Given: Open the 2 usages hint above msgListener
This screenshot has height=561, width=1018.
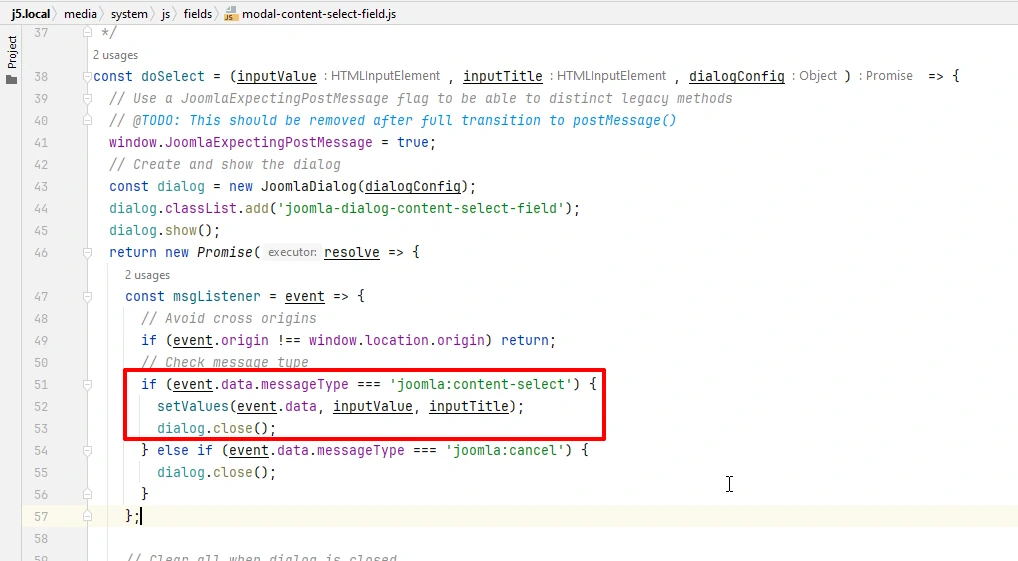Looking at the screenshot, I should coord(147,275).
